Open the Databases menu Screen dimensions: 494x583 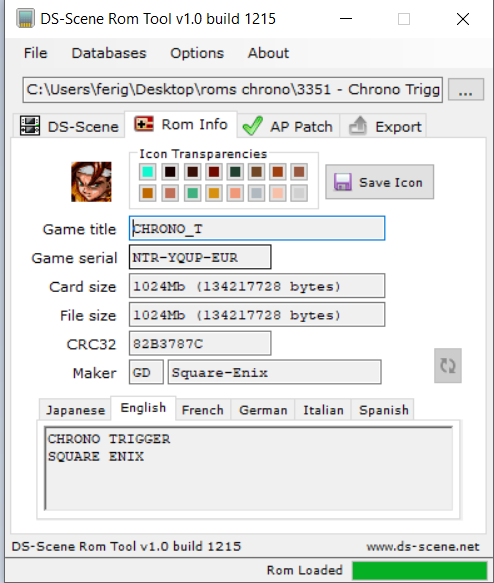pos(109,53)
